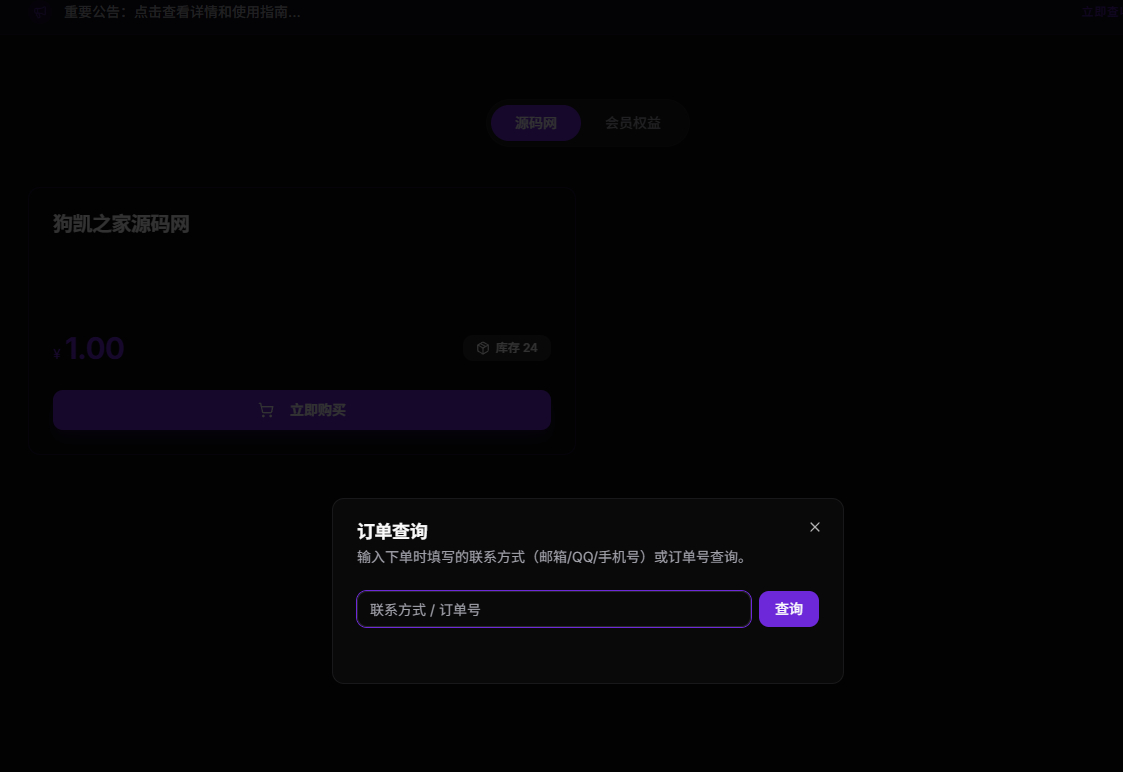Click the ¥1.00 price label
Screen dimensions: 1123x772
[x=88, y=348]
